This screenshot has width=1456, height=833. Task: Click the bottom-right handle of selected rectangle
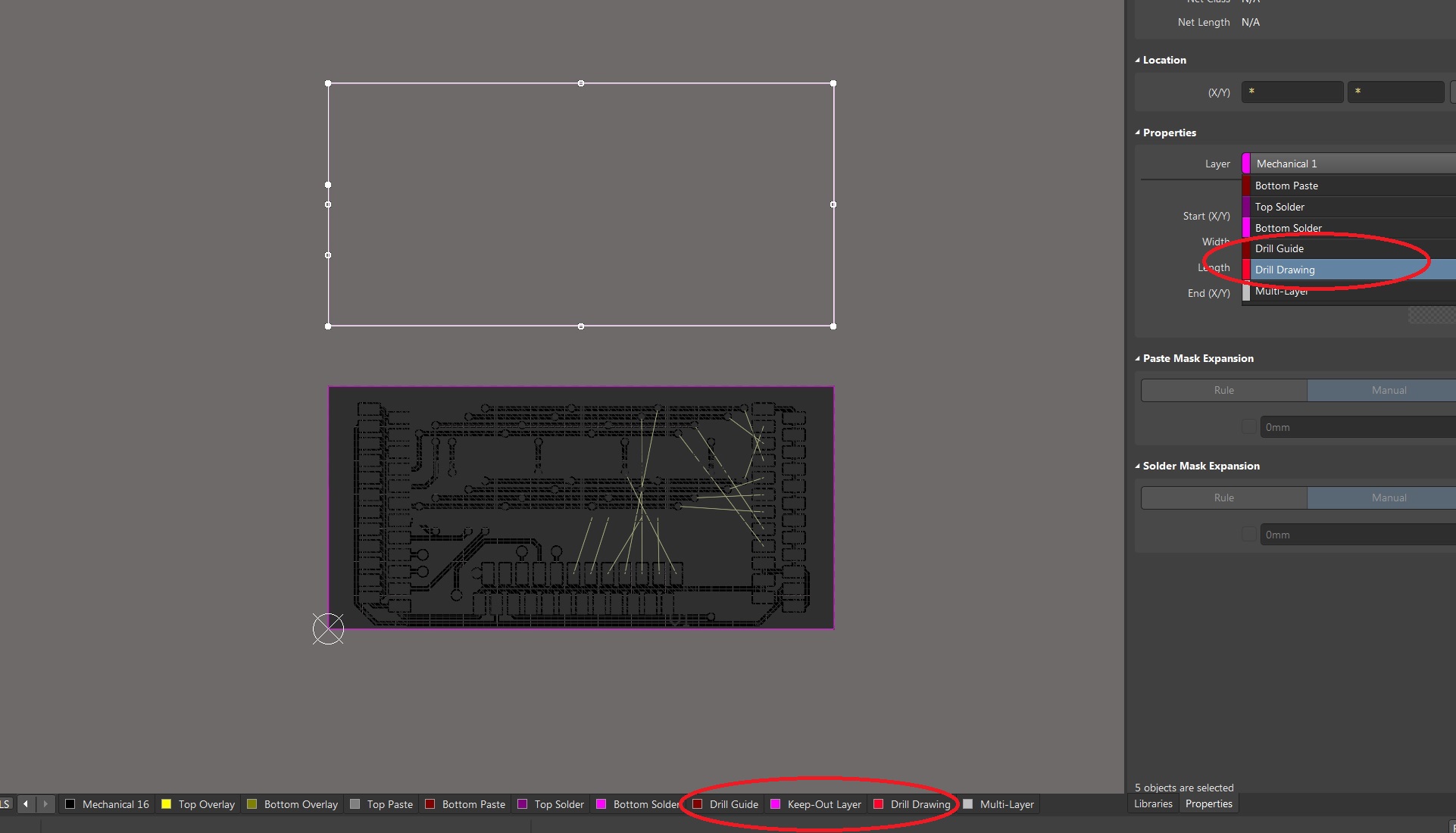(x=833, y=326)
